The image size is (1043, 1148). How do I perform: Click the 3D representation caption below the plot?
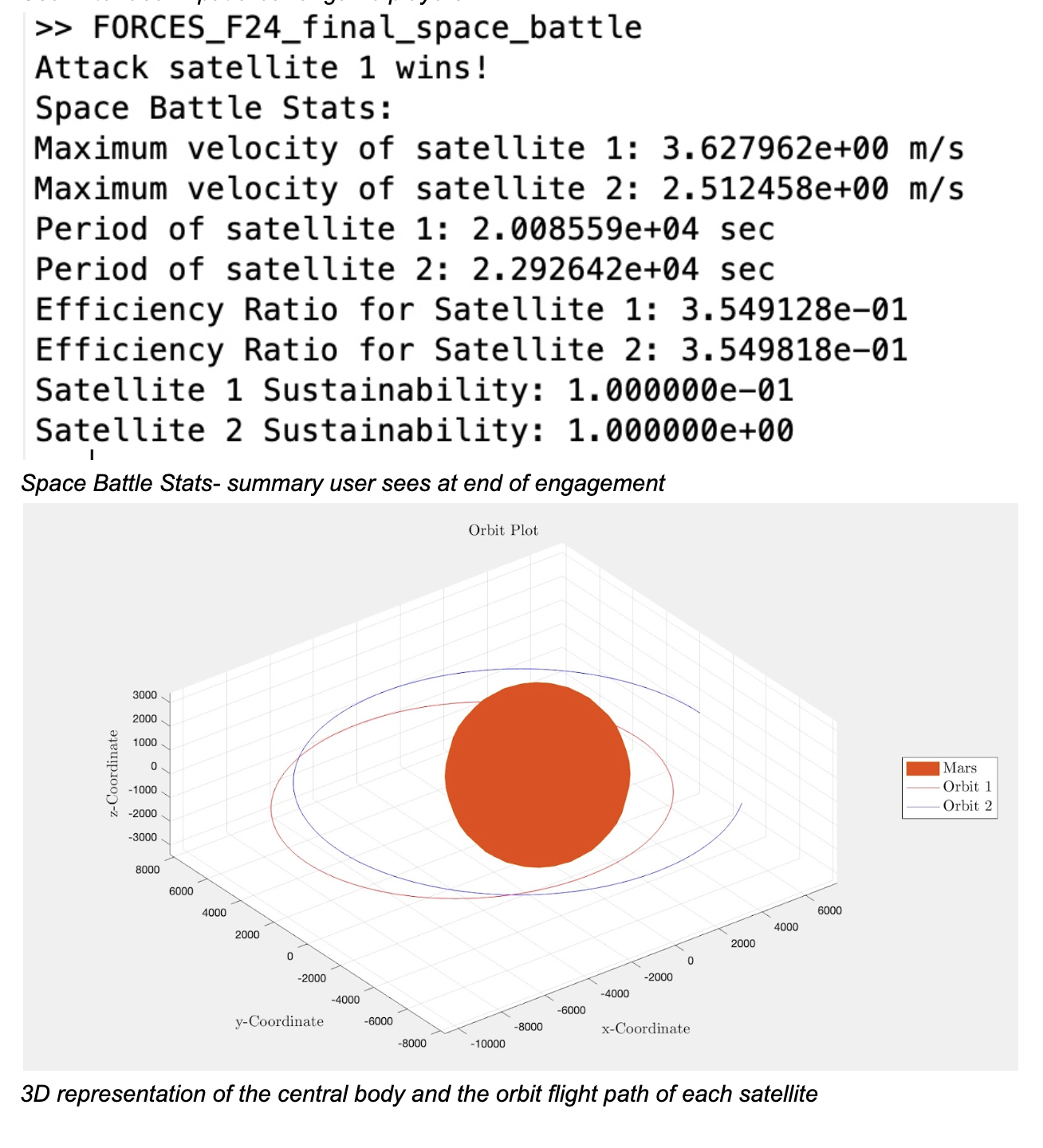click(x=419, y=1094)
